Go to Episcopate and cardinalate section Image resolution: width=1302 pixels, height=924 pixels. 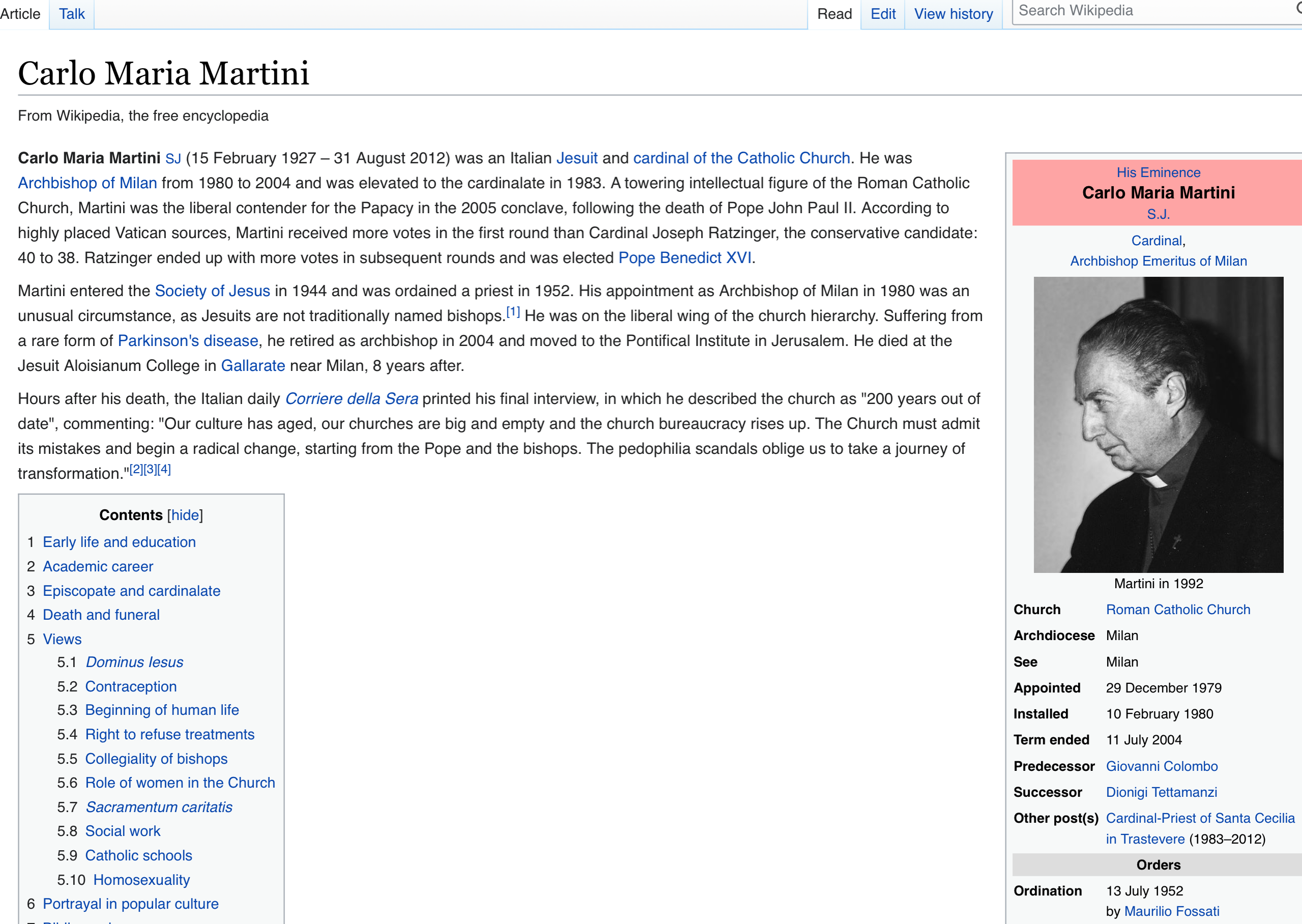[131, 591]
